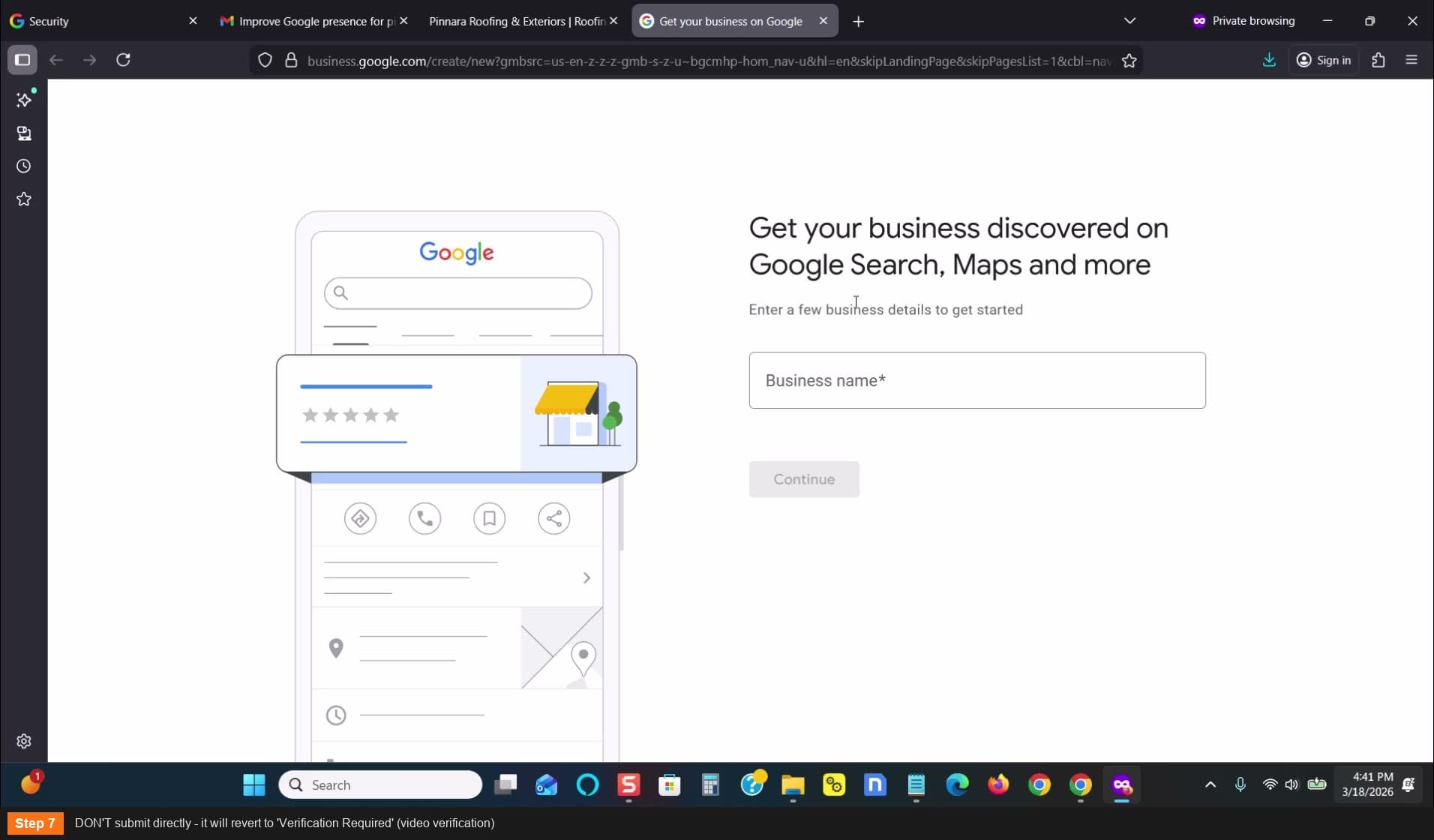Open the Notepad taskbar icon
1434x840 pixels.
tap(916, 785)
